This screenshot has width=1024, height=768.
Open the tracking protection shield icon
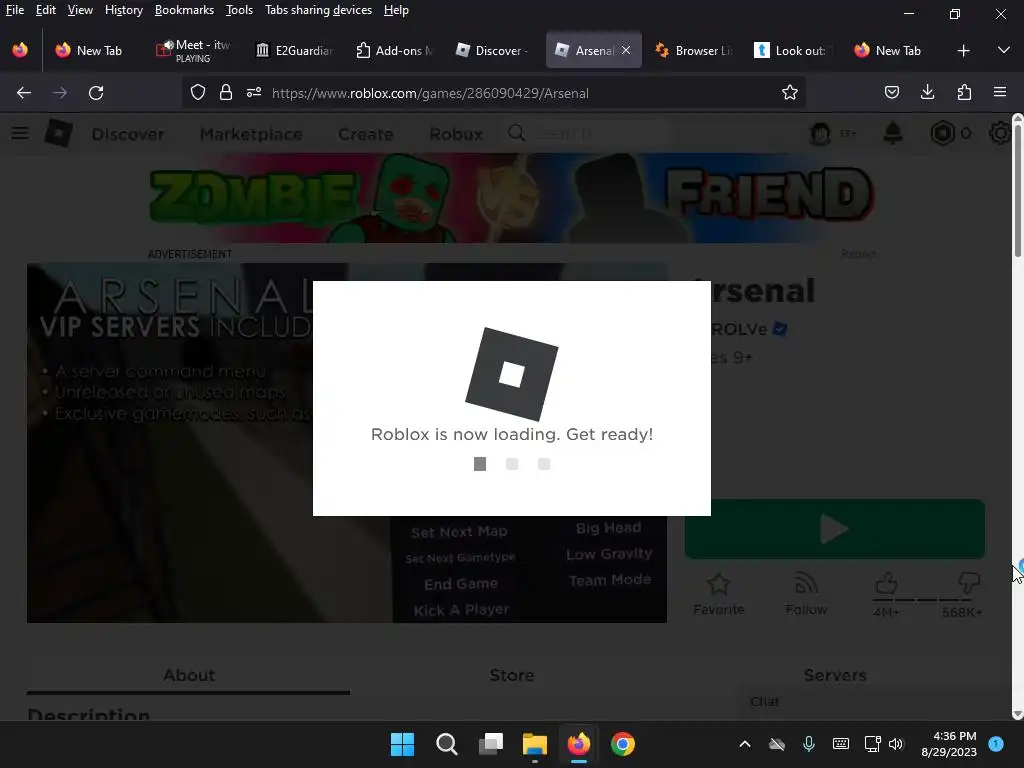pos(198,93)
